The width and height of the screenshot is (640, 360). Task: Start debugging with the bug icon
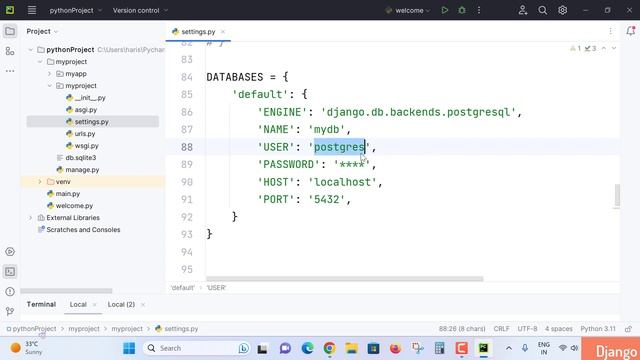coord(462,10)
